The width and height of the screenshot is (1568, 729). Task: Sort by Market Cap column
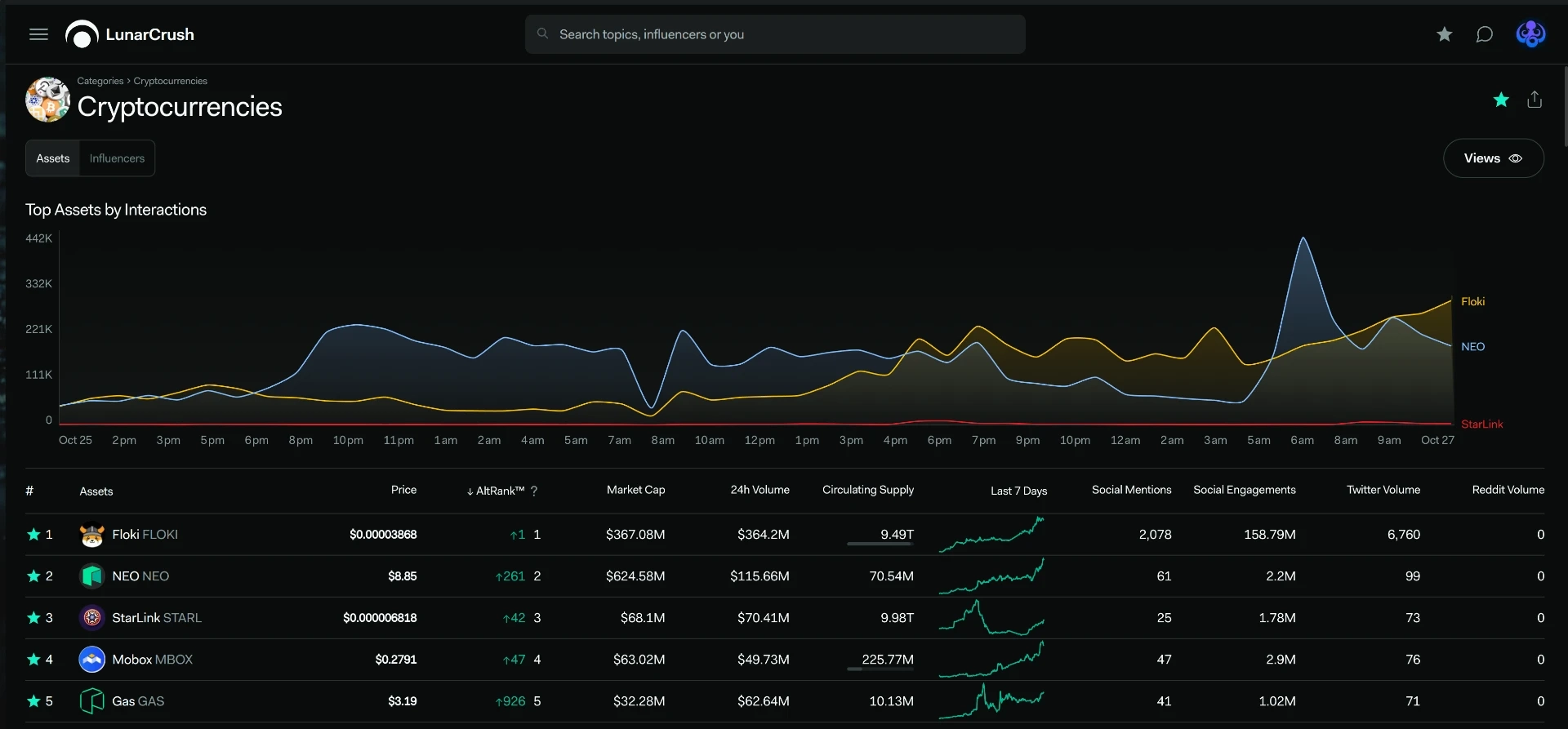click(635, 490)
